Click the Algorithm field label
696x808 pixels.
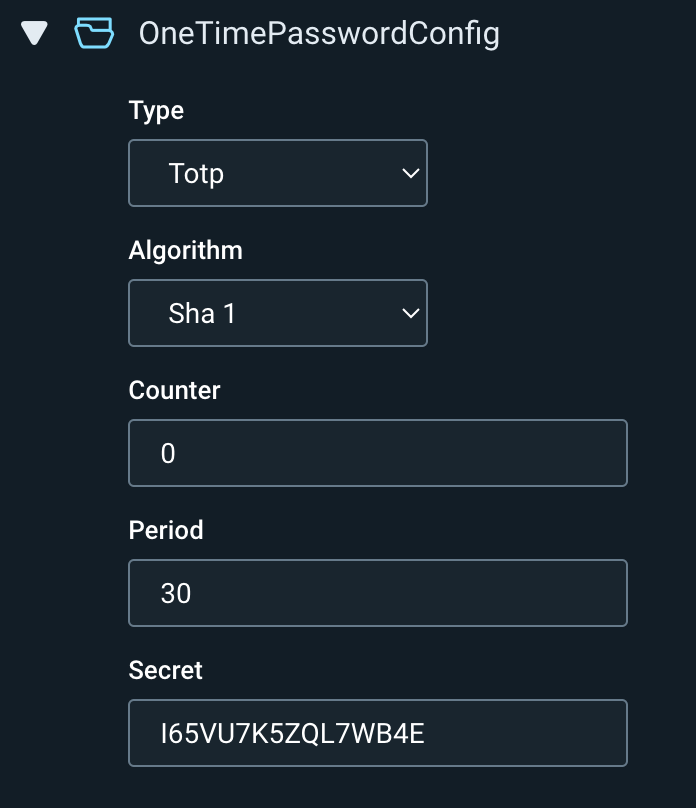[185, 250]
